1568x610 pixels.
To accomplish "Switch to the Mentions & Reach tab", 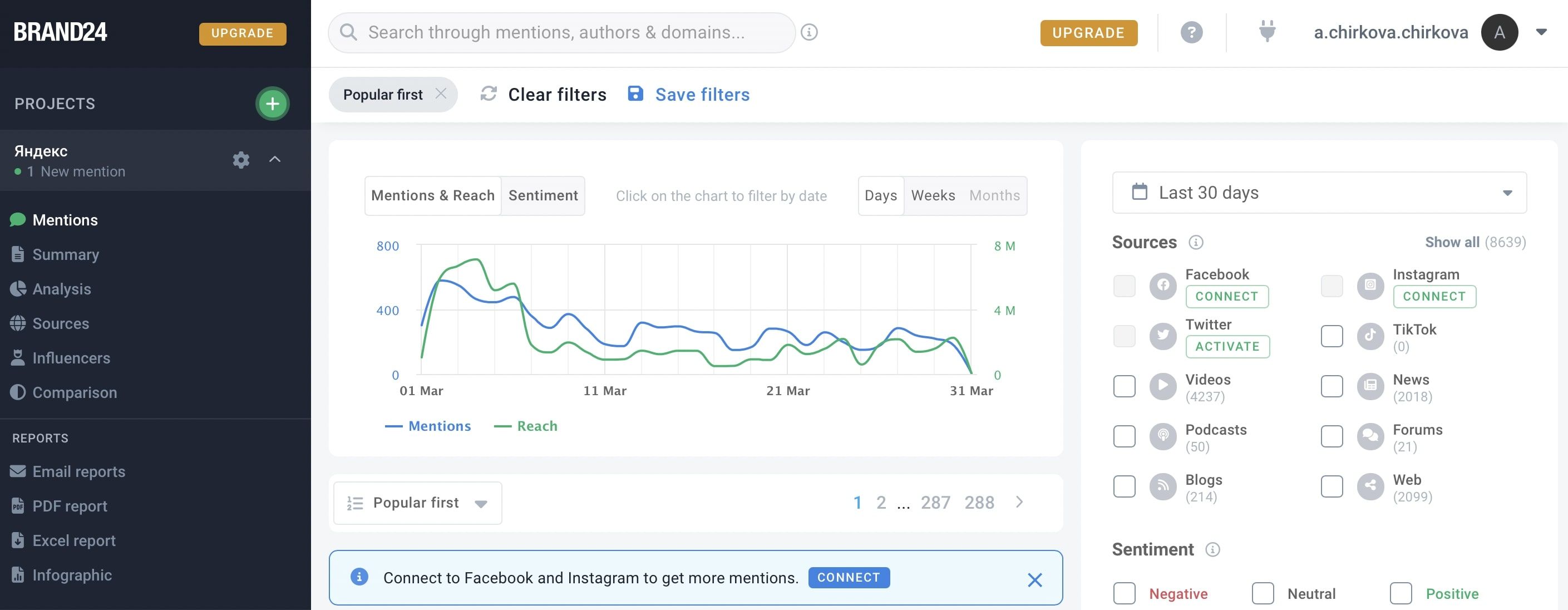I will [x=432, y=195].
